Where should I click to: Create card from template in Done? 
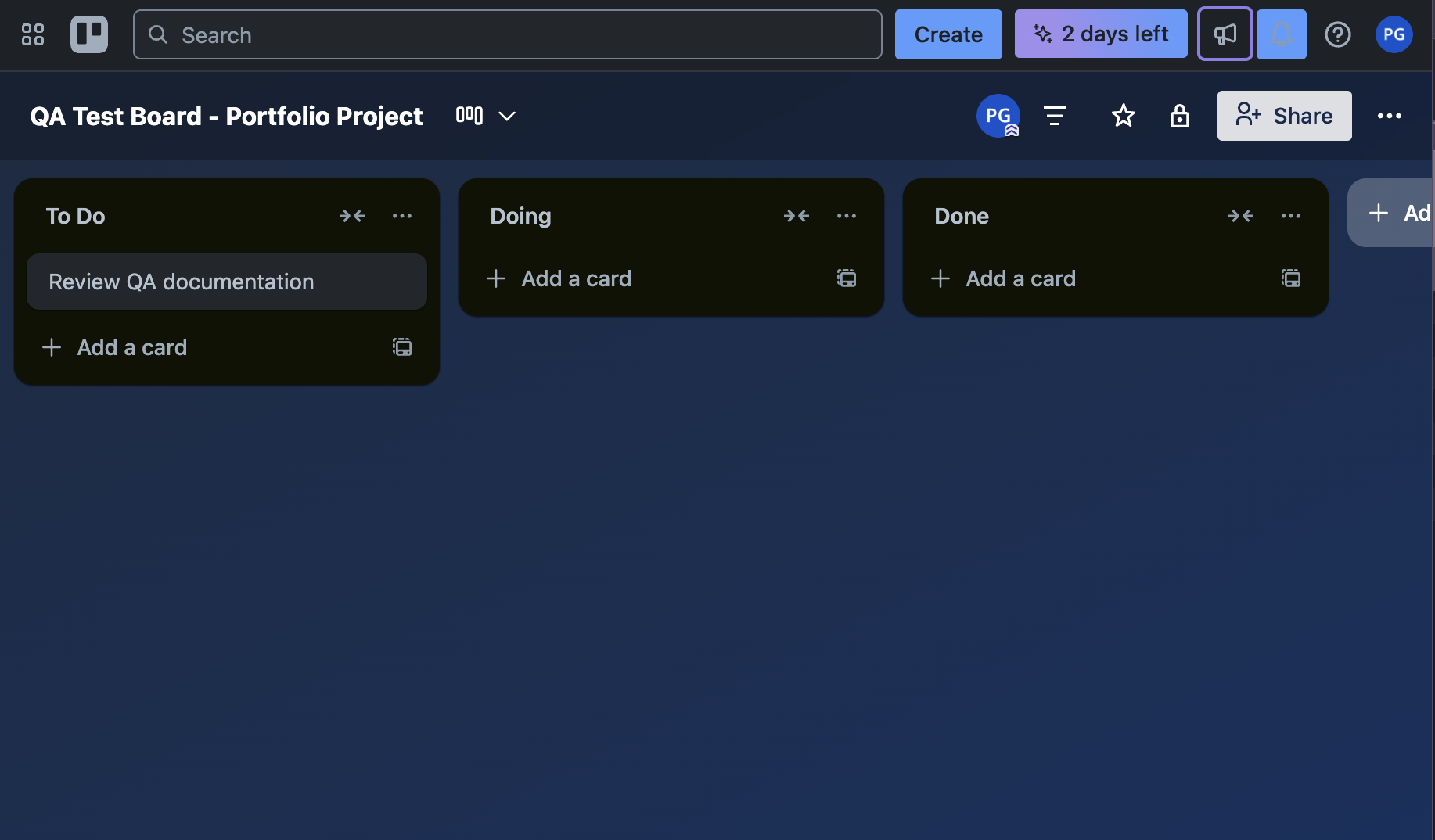click(x=1291, y=278)
